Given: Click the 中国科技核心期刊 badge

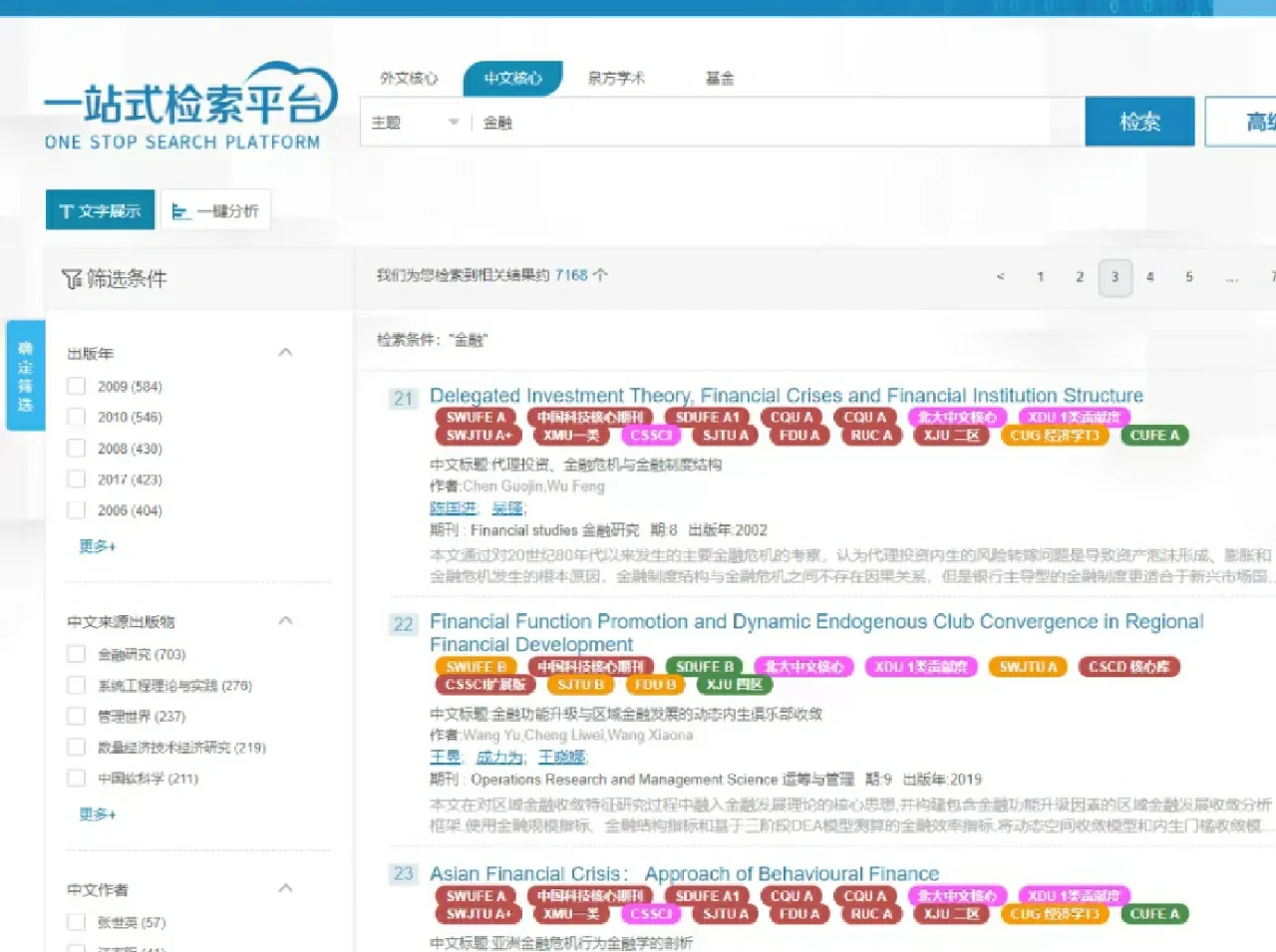Looking at the screenshot, I should click(x=590, y=417).
